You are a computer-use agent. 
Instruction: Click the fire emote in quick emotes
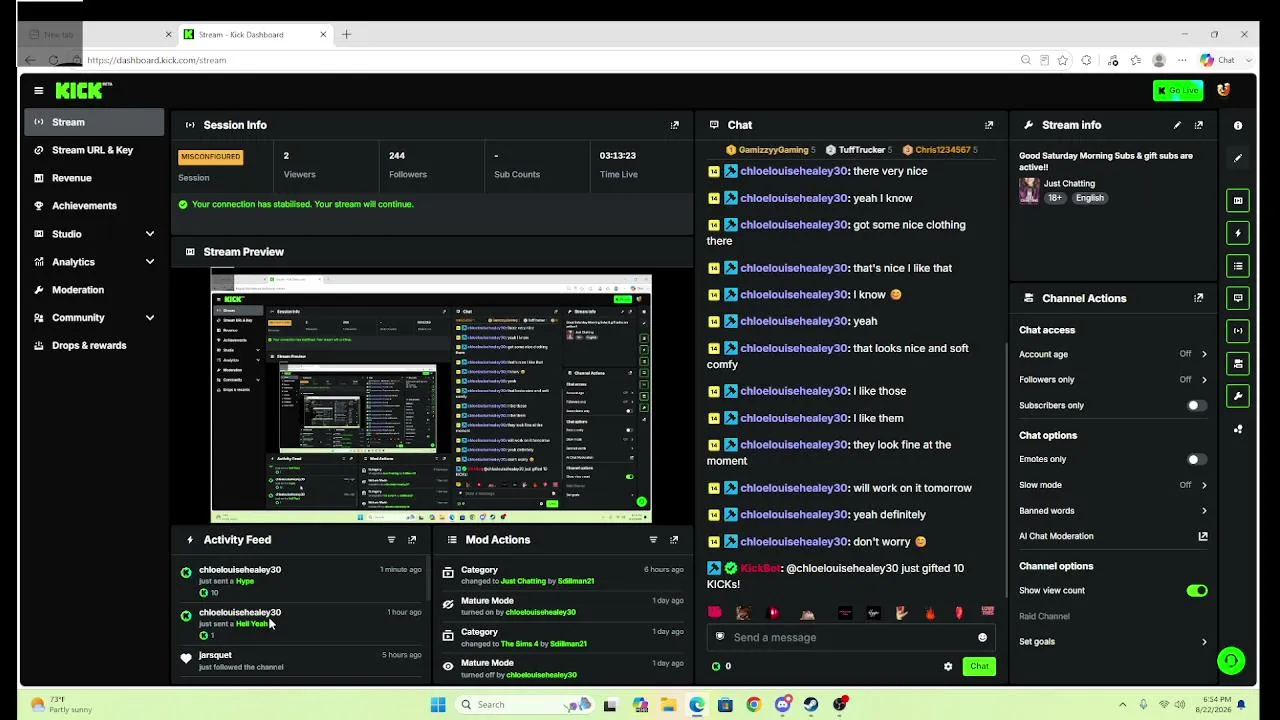click(930, 612)
